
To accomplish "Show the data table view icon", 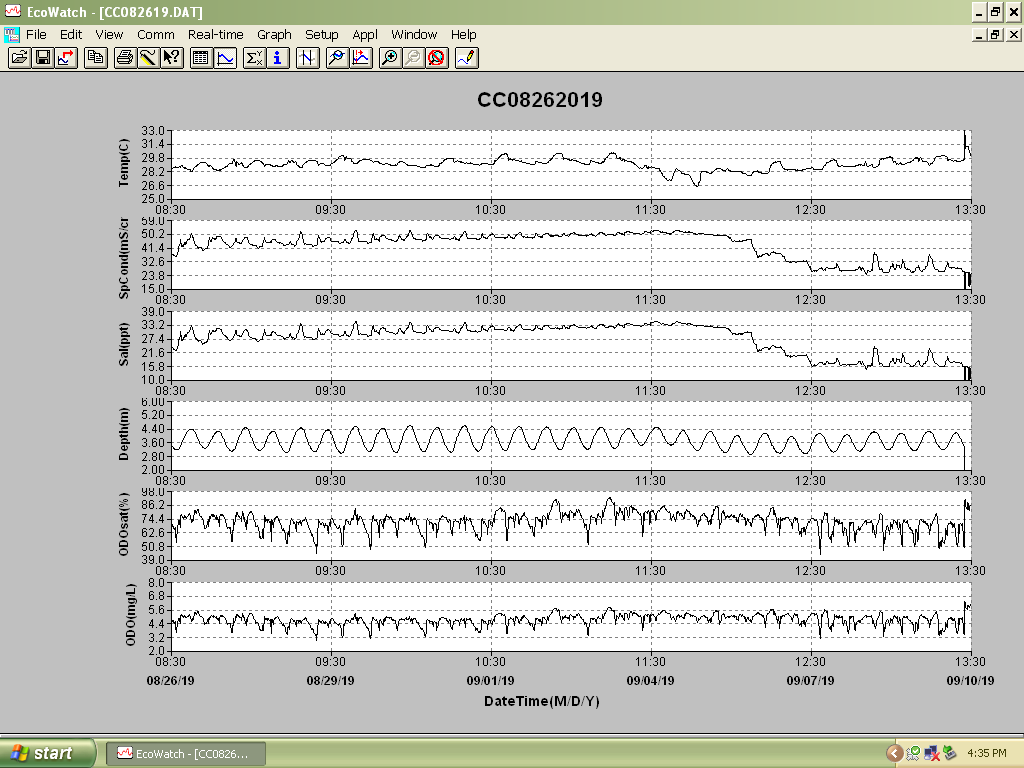I will tap(201, 58).
